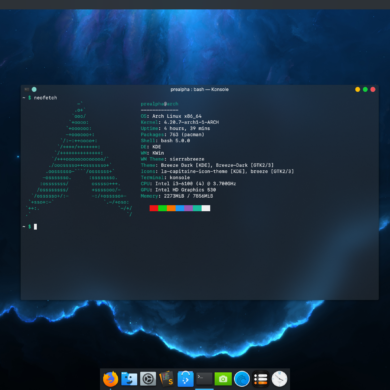Launch Firefox from the dock
This screenshot has height=390, width=390.
(110, 379)
